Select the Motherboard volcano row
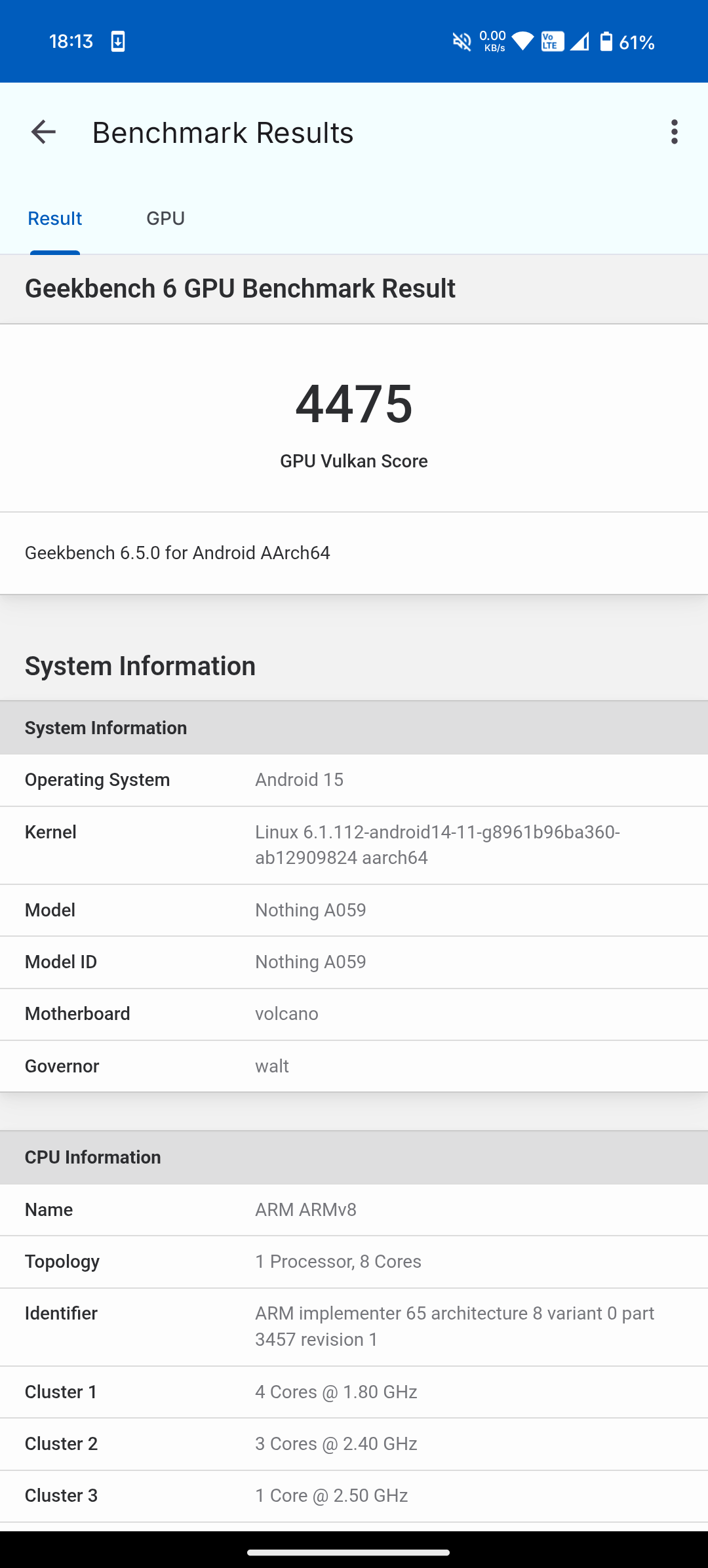Image resolution: width=708 pixels, height=1568 pixels. 354,1014
